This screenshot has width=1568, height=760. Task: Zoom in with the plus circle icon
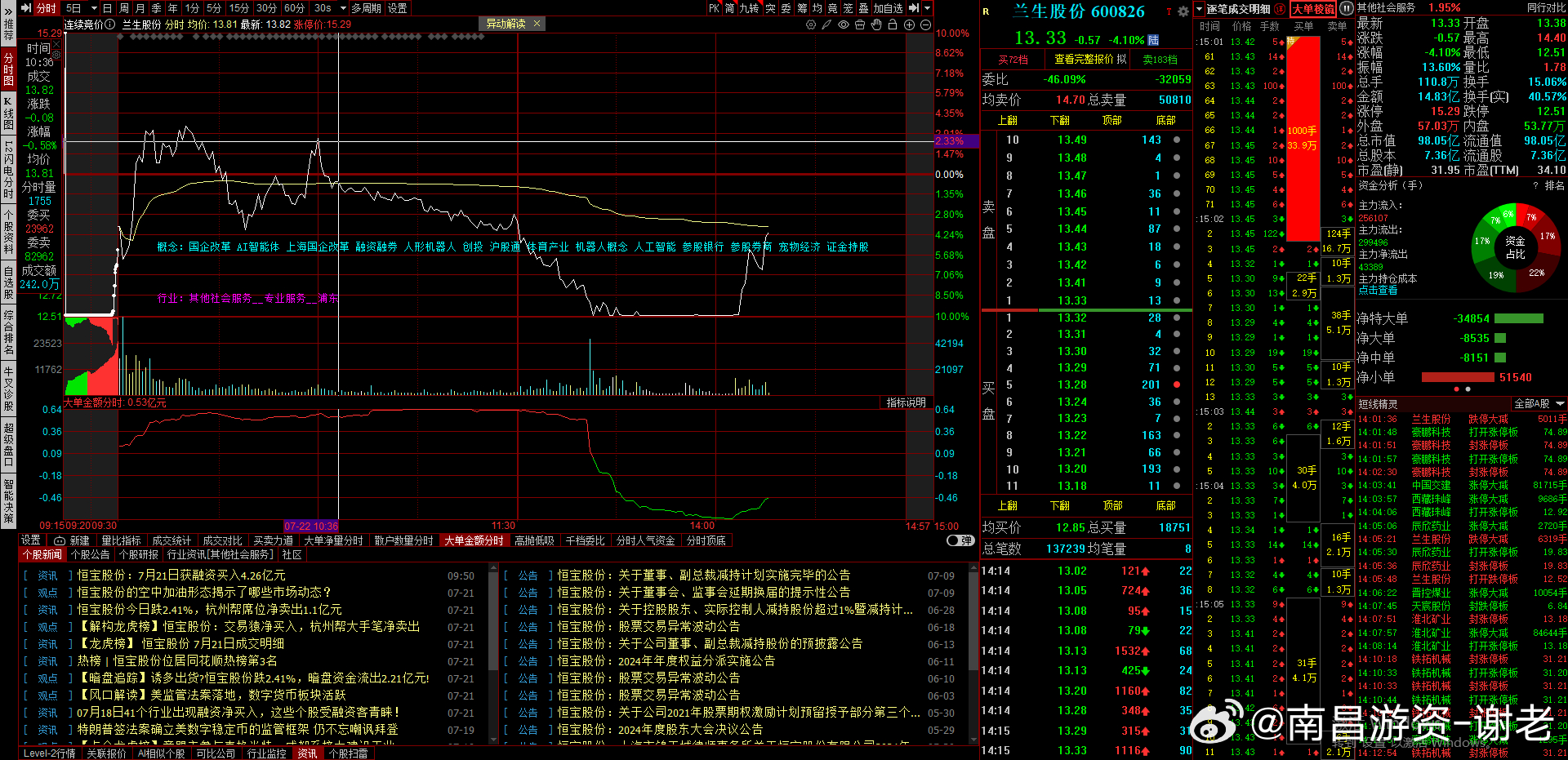[910, 24]
